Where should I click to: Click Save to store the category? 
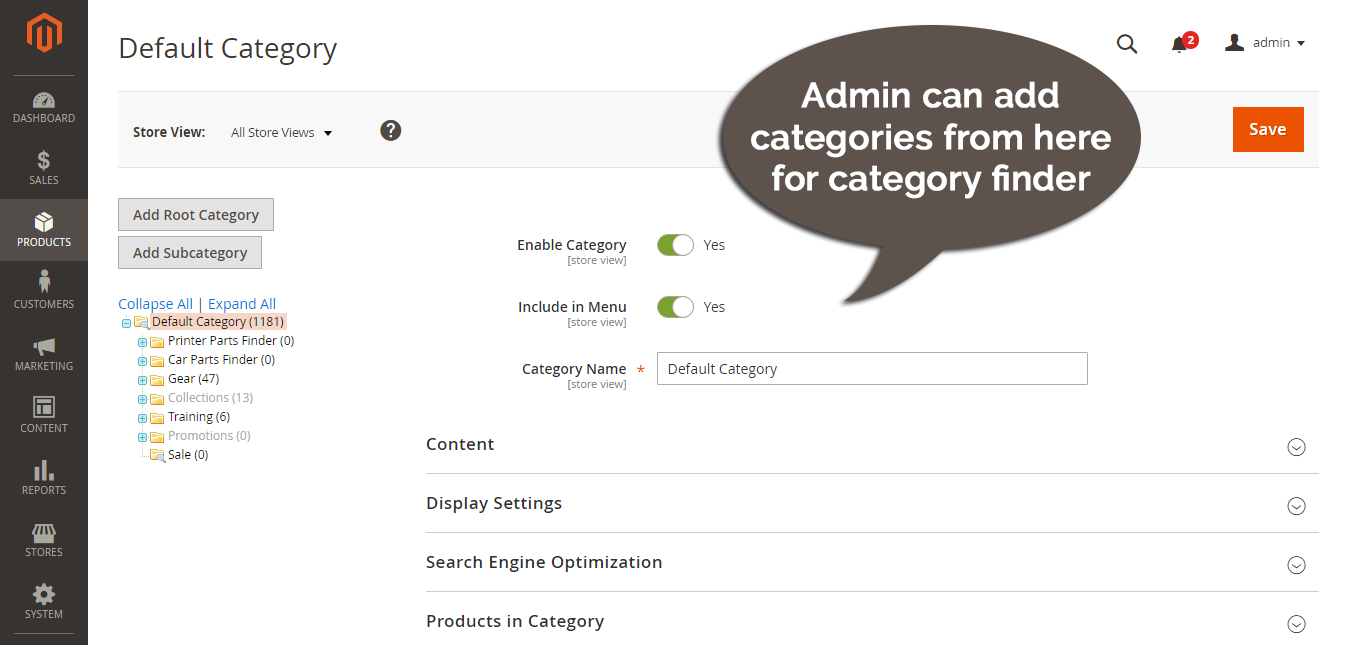1267,129
